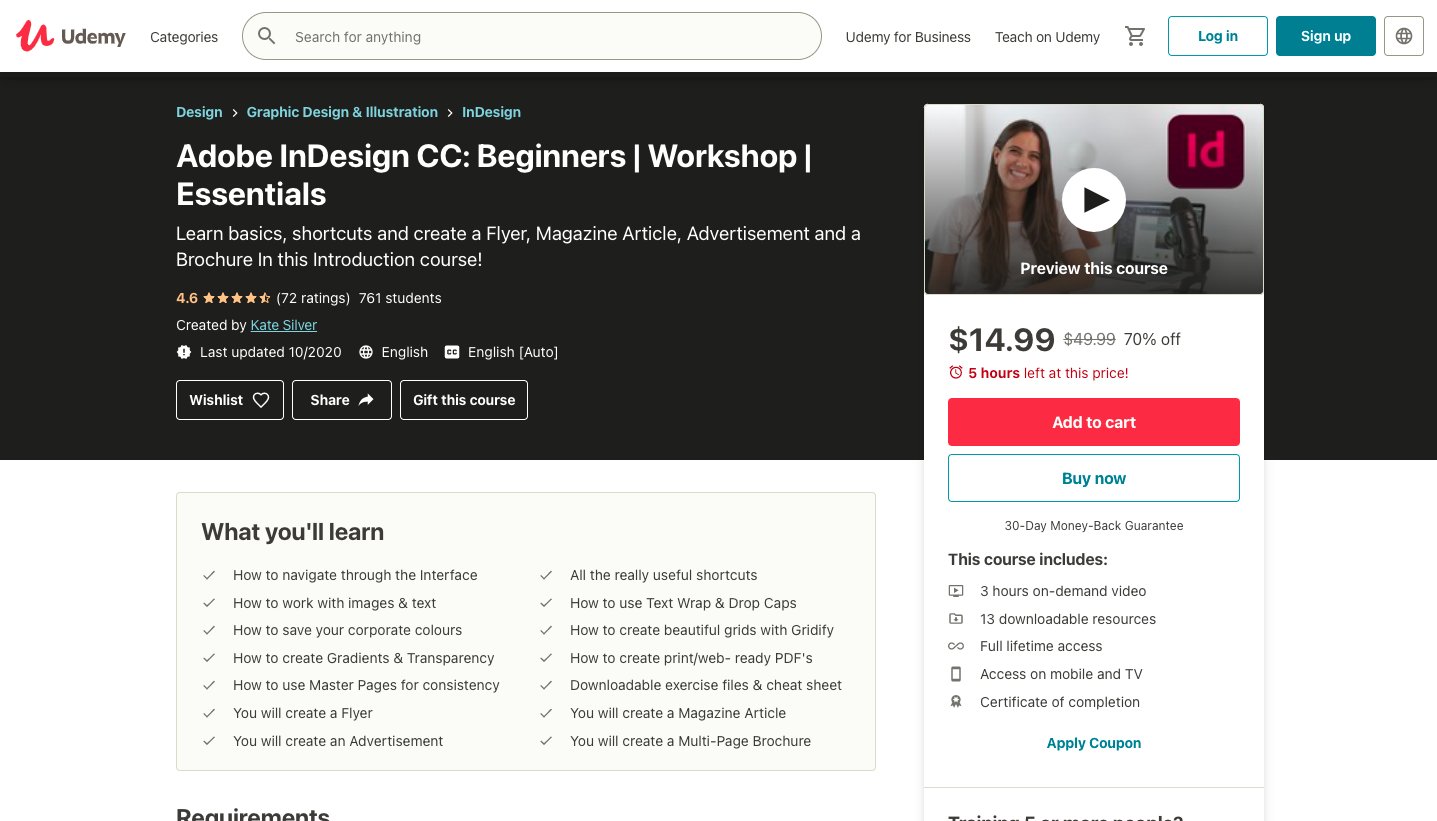Click the InDesign Id logo thumbnail
This screenshot has height=821, width=1437.
point(1206,151)
